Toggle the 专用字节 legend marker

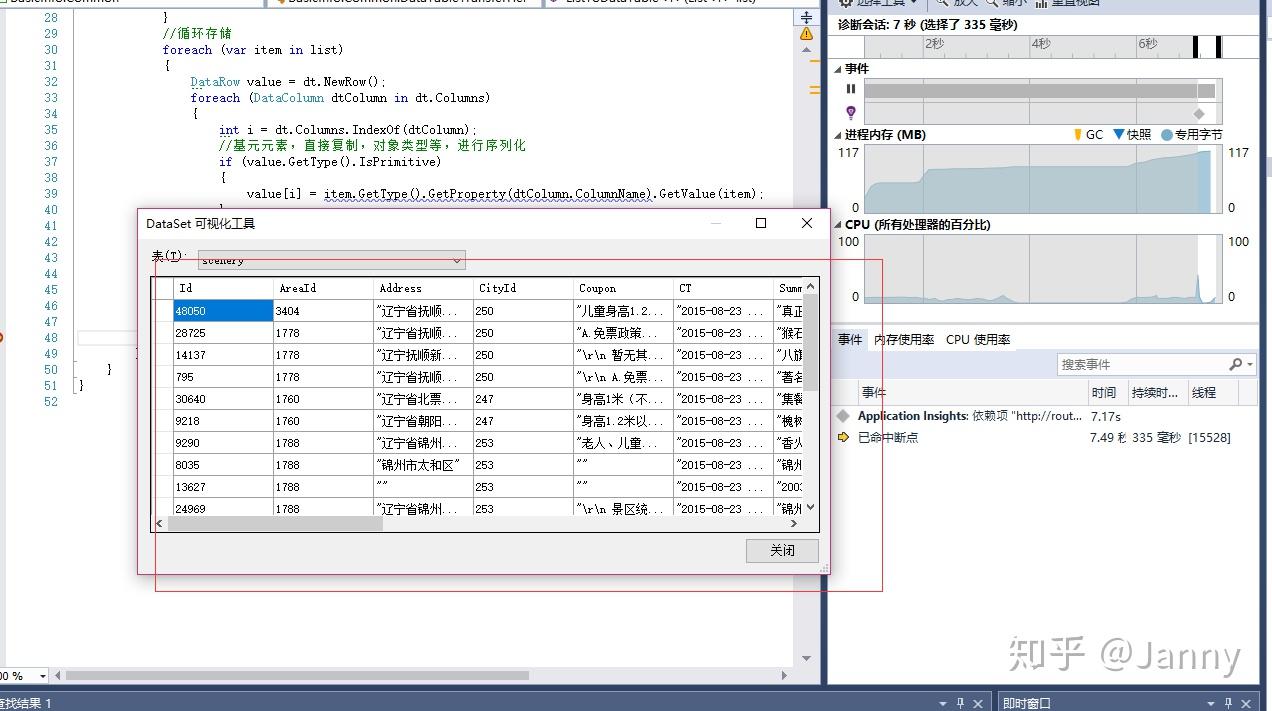click(x=1165, y=135)
